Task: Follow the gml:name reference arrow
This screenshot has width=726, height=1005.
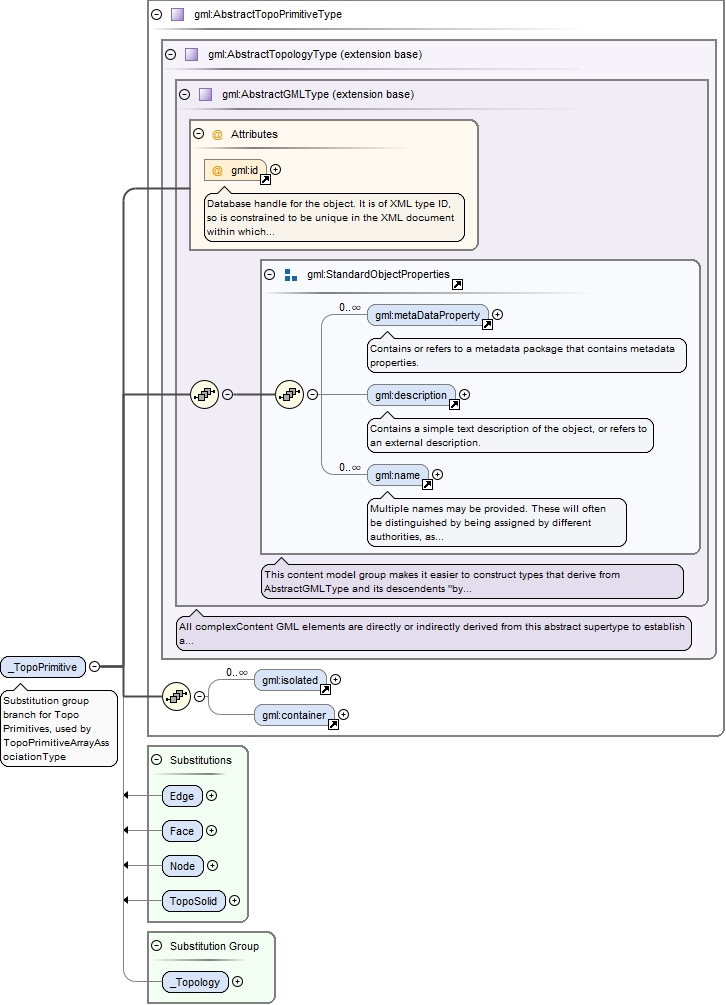Action: click(427, 485)
